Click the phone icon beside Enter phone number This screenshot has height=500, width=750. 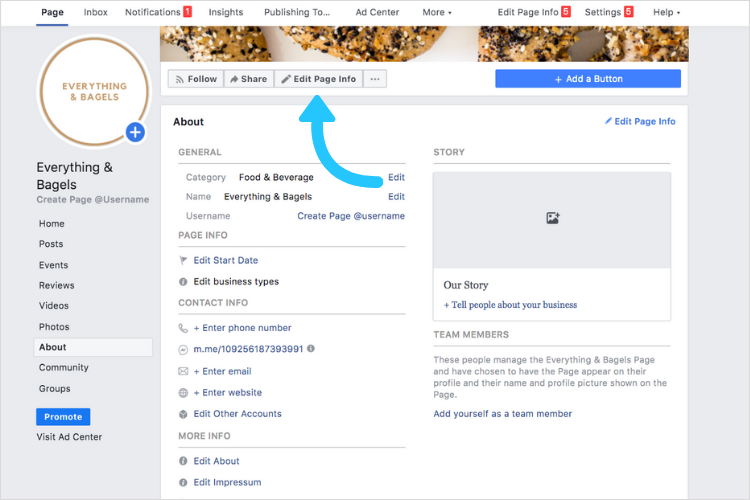[183, 328]
